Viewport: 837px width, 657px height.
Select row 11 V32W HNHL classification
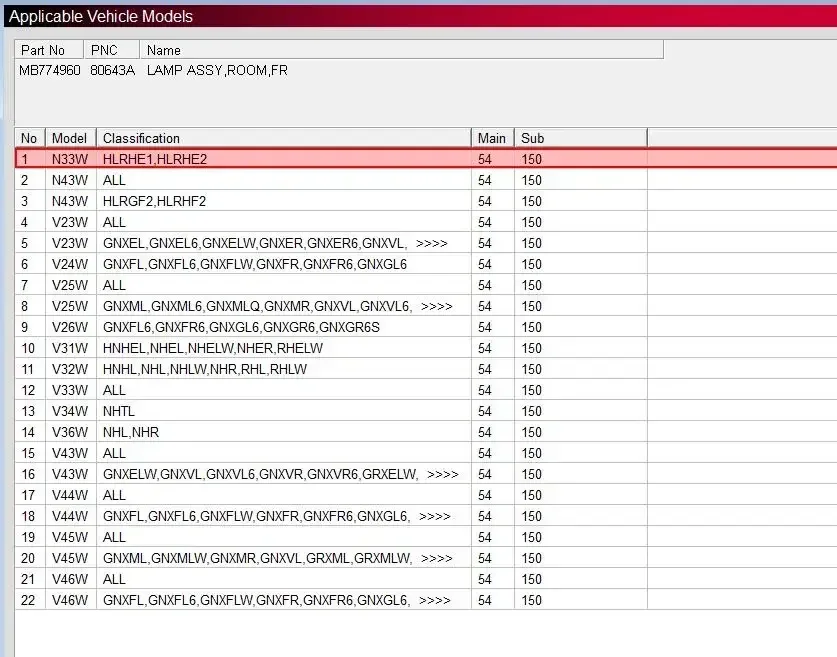click(205, 369)
